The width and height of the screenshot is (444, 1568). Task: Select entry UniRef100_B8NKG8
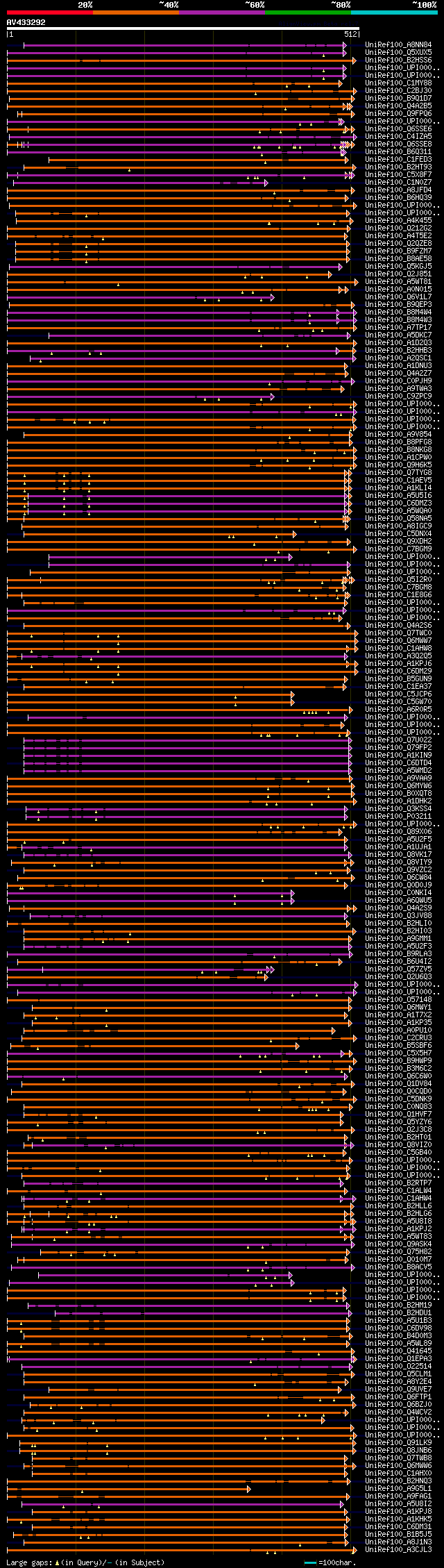click(398, 449)
